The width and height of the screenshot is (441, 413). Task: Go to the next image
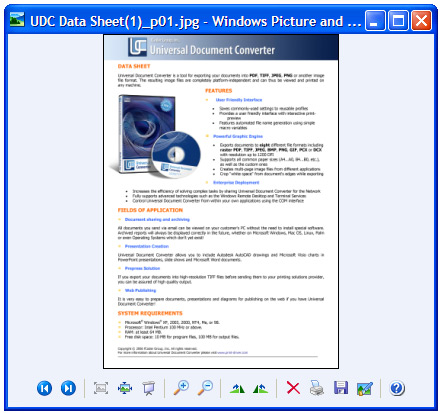point(68,388)
